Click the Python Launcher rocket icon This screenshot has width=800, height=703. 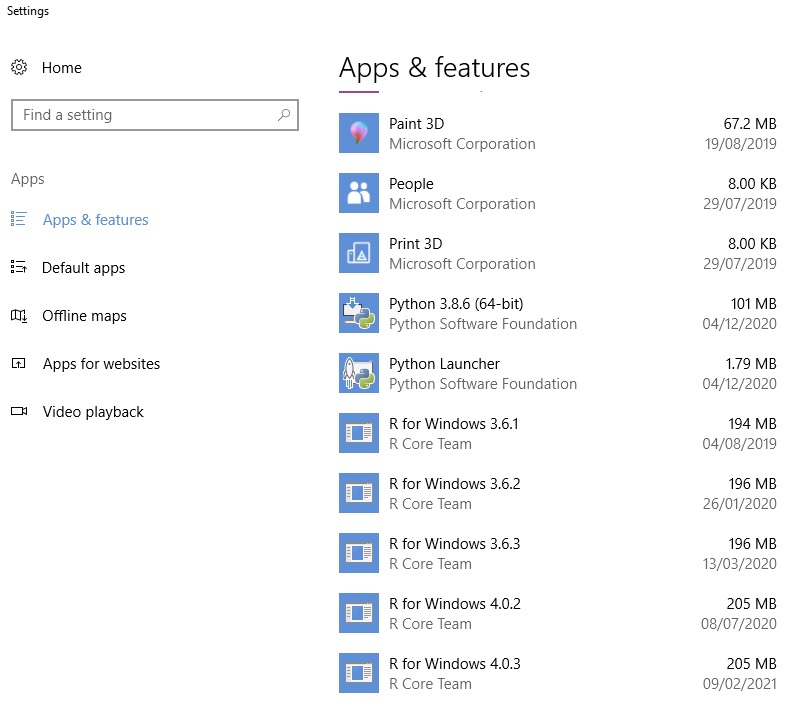tap(359, 373)
